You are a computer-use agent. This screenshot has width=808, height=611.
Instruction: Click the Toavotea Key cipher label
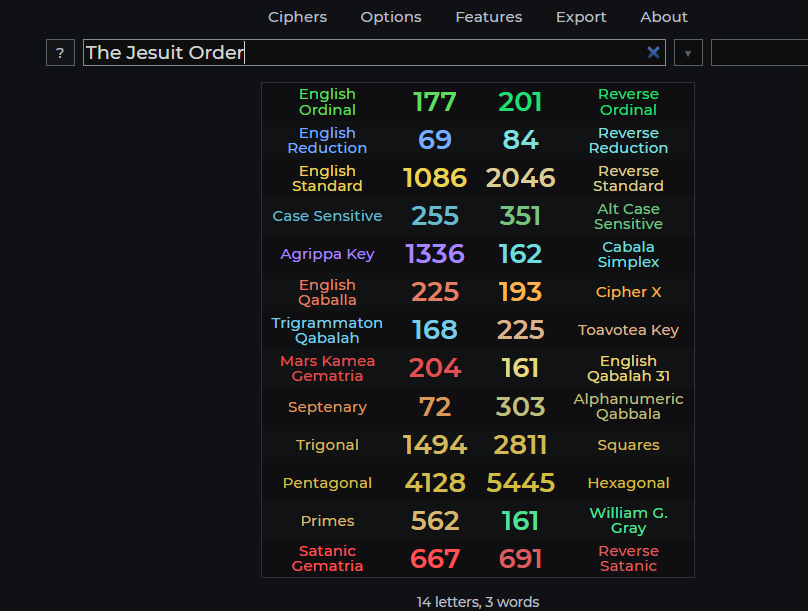click(628, 330)
